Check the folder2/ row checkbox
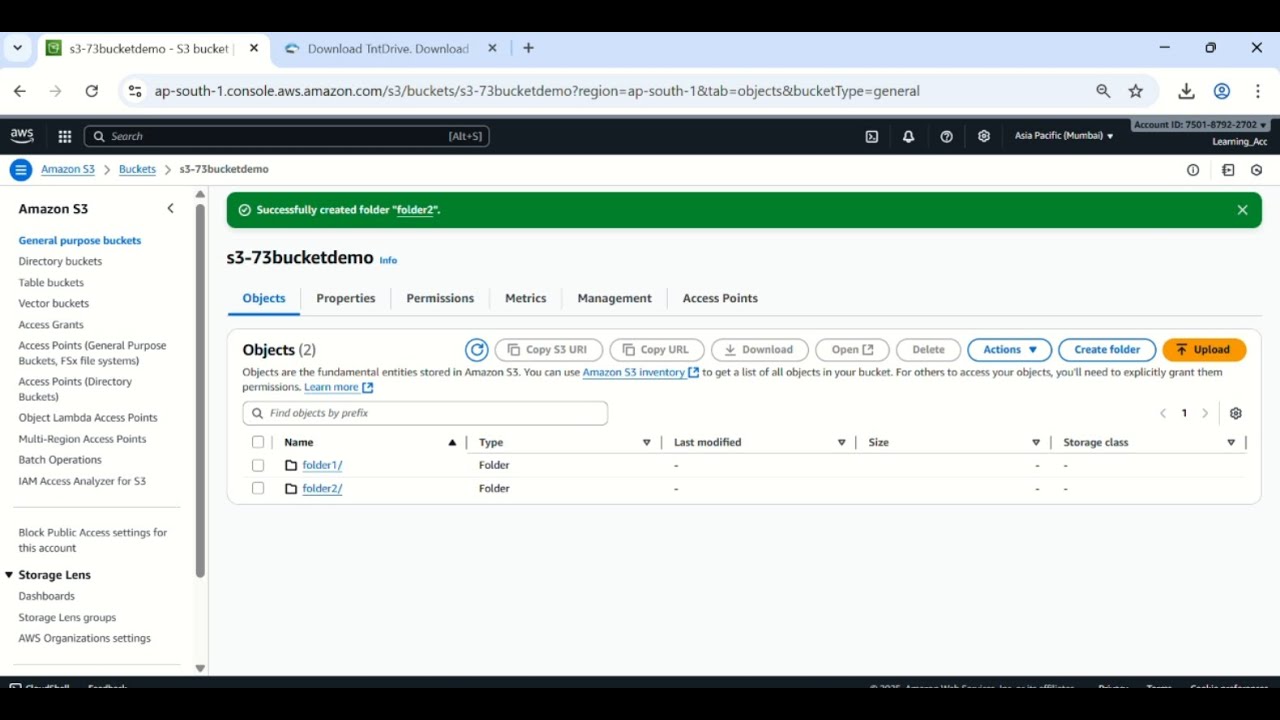The image size is (1280, 720). [258, 489]
